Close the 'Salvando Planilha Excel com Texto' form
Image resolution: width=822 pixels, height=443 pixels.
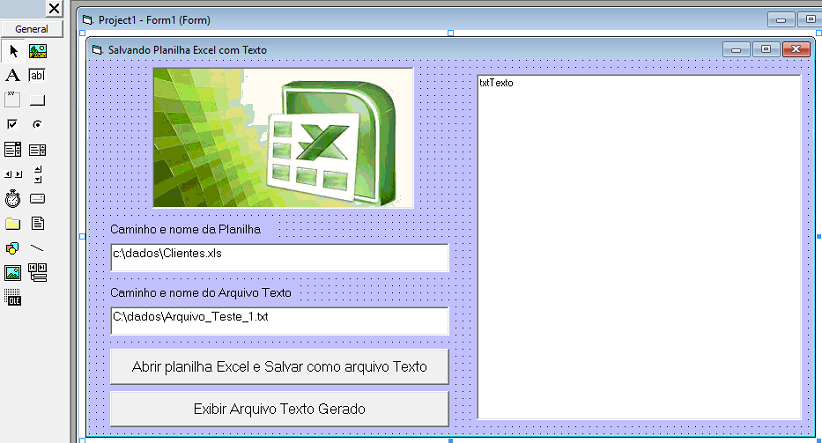click(796, 49)
